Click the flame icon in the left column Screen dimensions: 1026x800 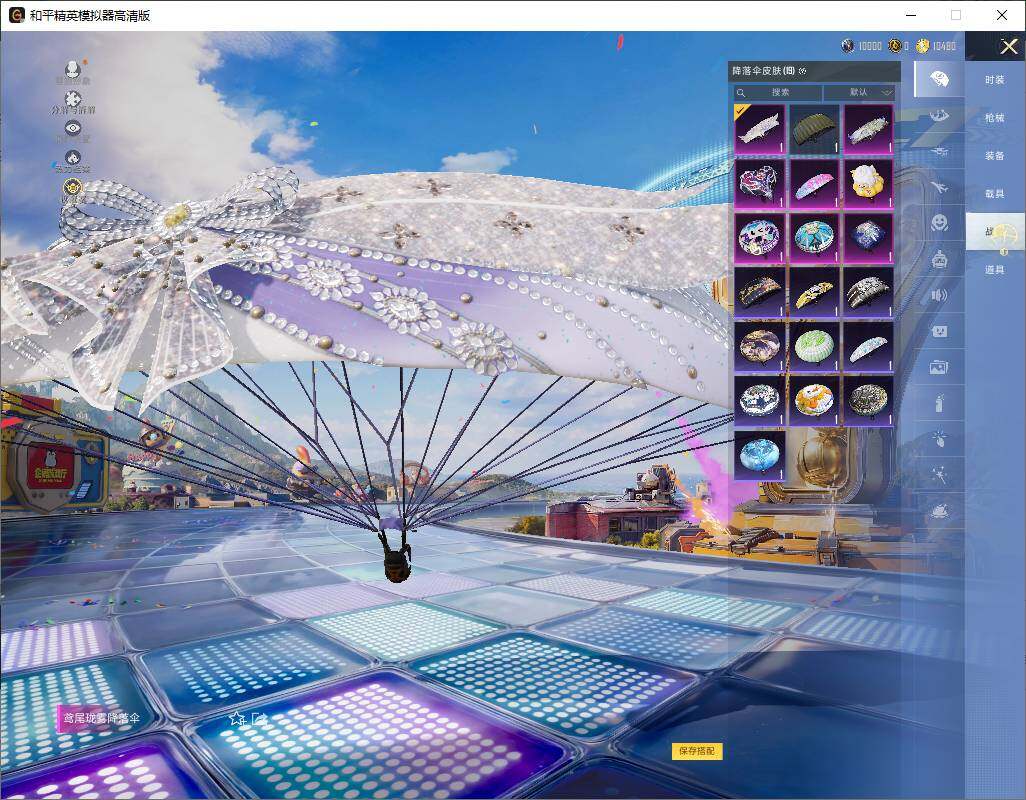(x=73, y=157)
